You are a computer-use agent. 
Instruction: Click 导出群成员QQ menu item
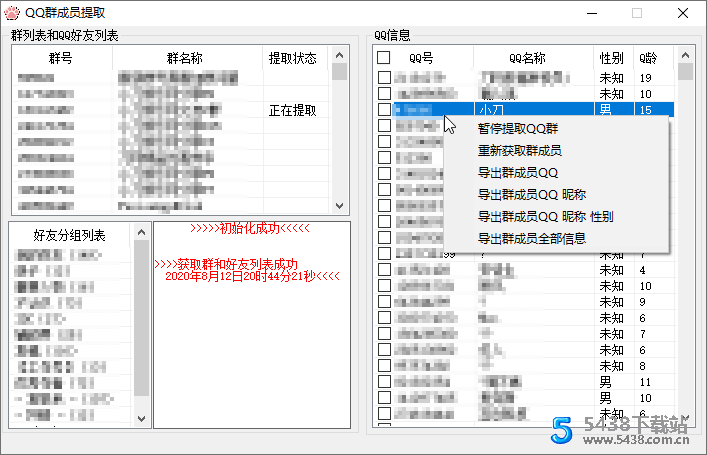[518, 173]
